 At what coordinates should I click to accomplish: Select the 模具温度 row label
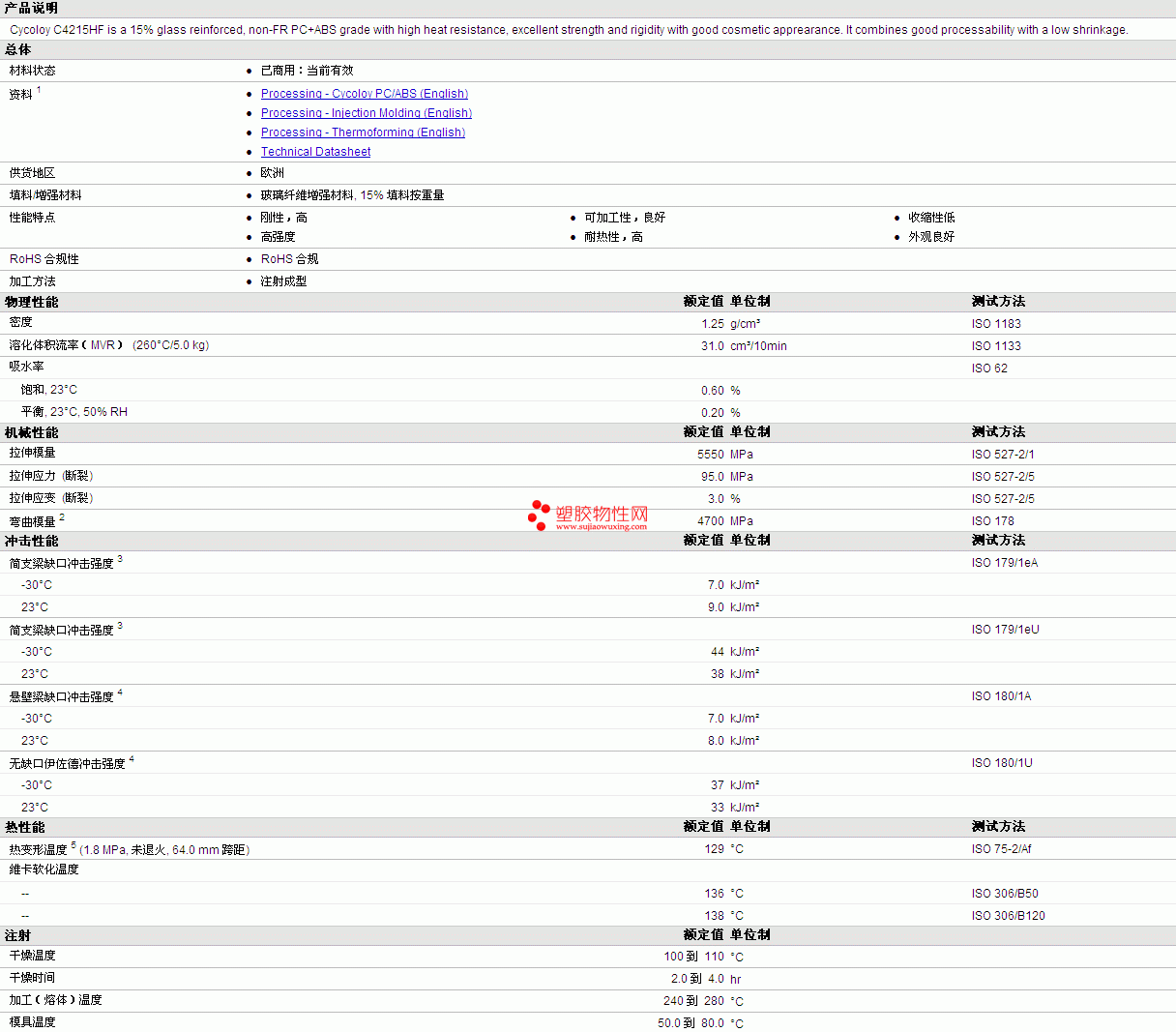tap(33, 1022)
